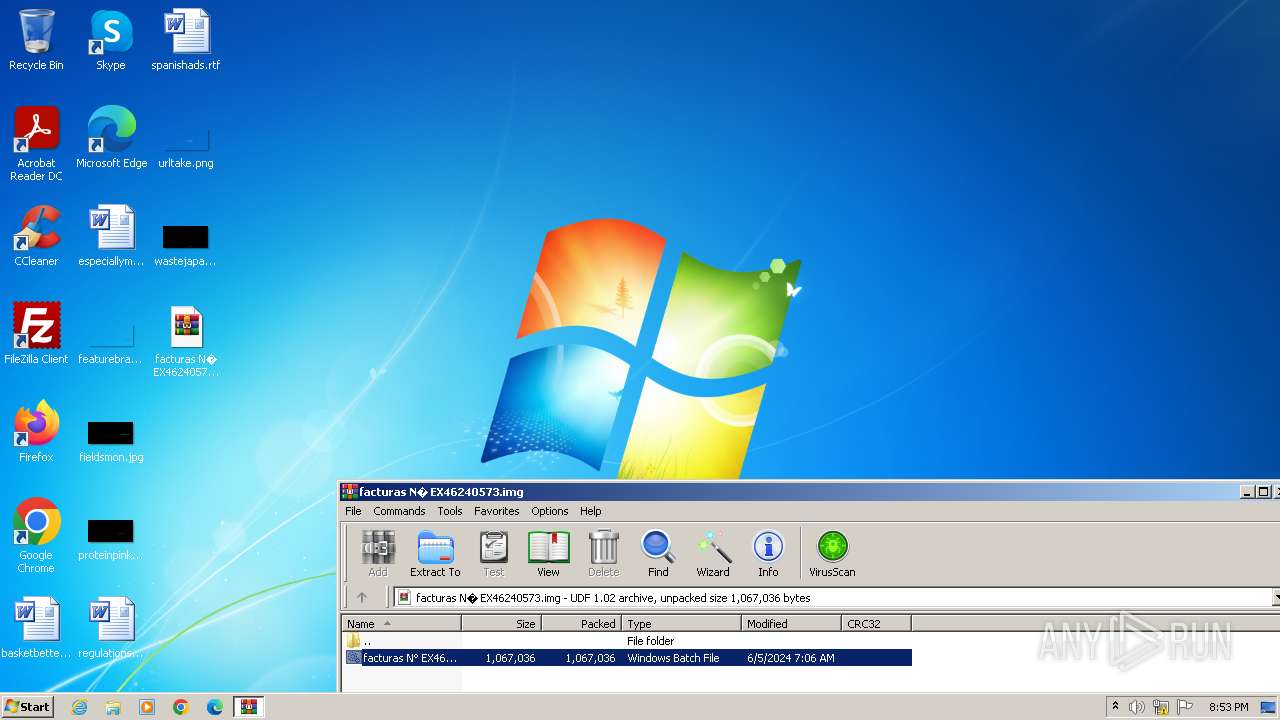
Task: Sort file list by Size column
Action: 502,623
